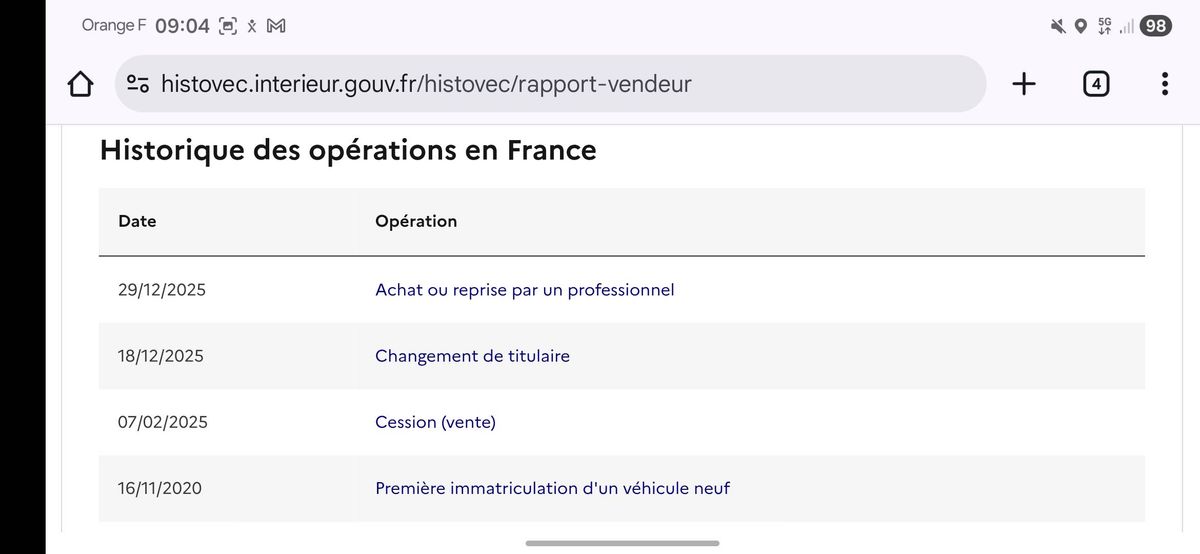Tap the battery indicator showing 98
Viewport: 1200px width, 554px height.
[x=1156, y=26]
